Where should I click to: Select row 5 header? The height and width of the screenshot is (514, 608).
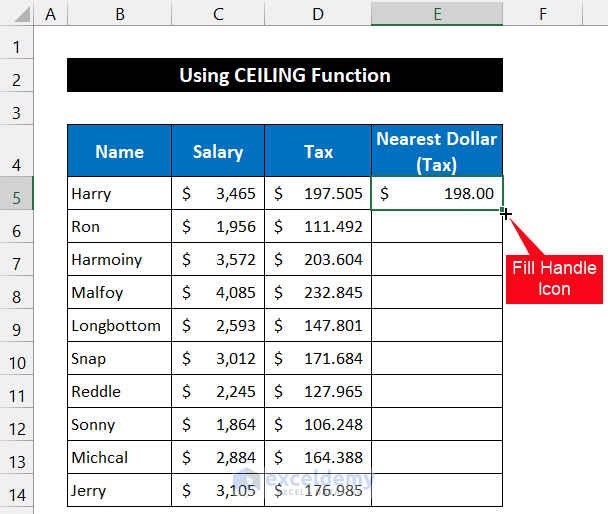[17, 193]
